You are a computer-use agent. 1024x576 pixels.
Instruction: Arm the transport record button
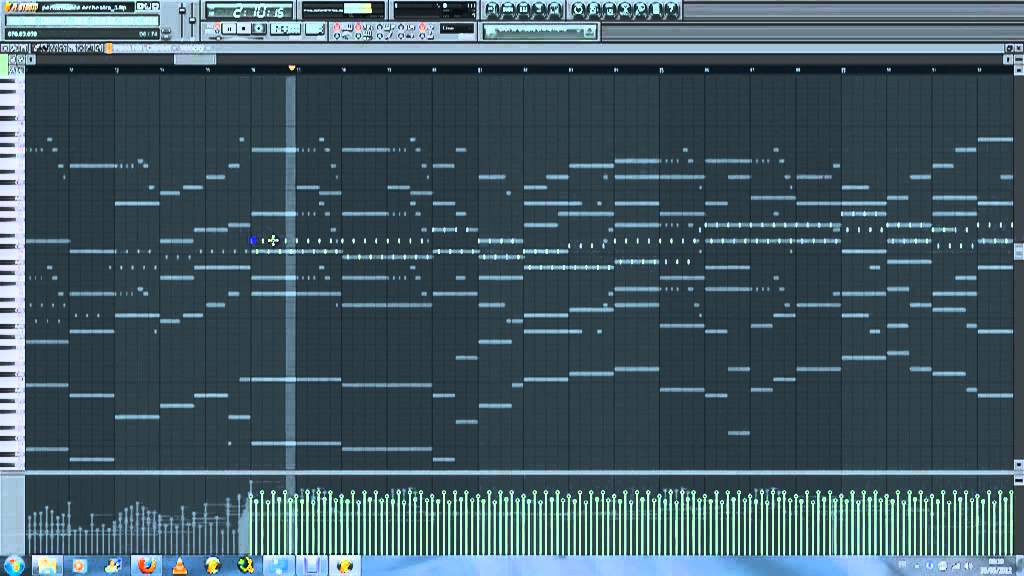coord(259,29)
